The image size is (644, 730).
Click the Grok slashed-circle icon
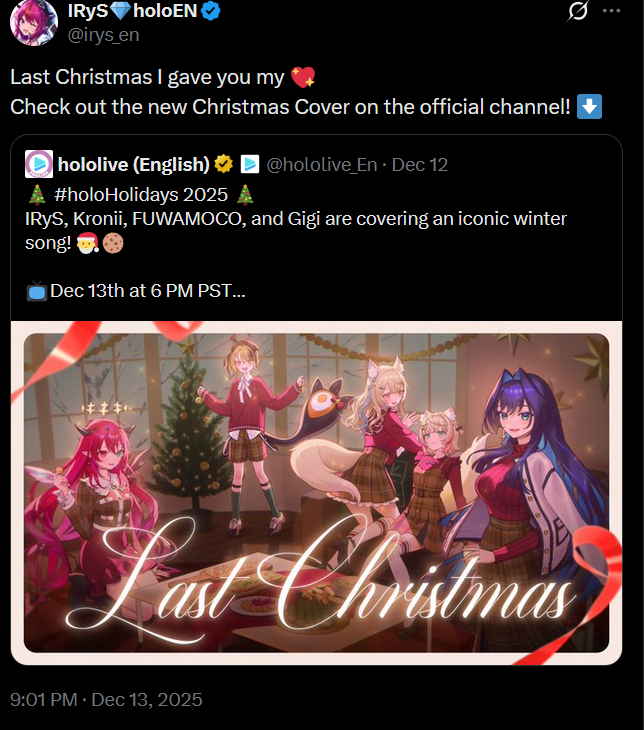click(x=577, y=10)
